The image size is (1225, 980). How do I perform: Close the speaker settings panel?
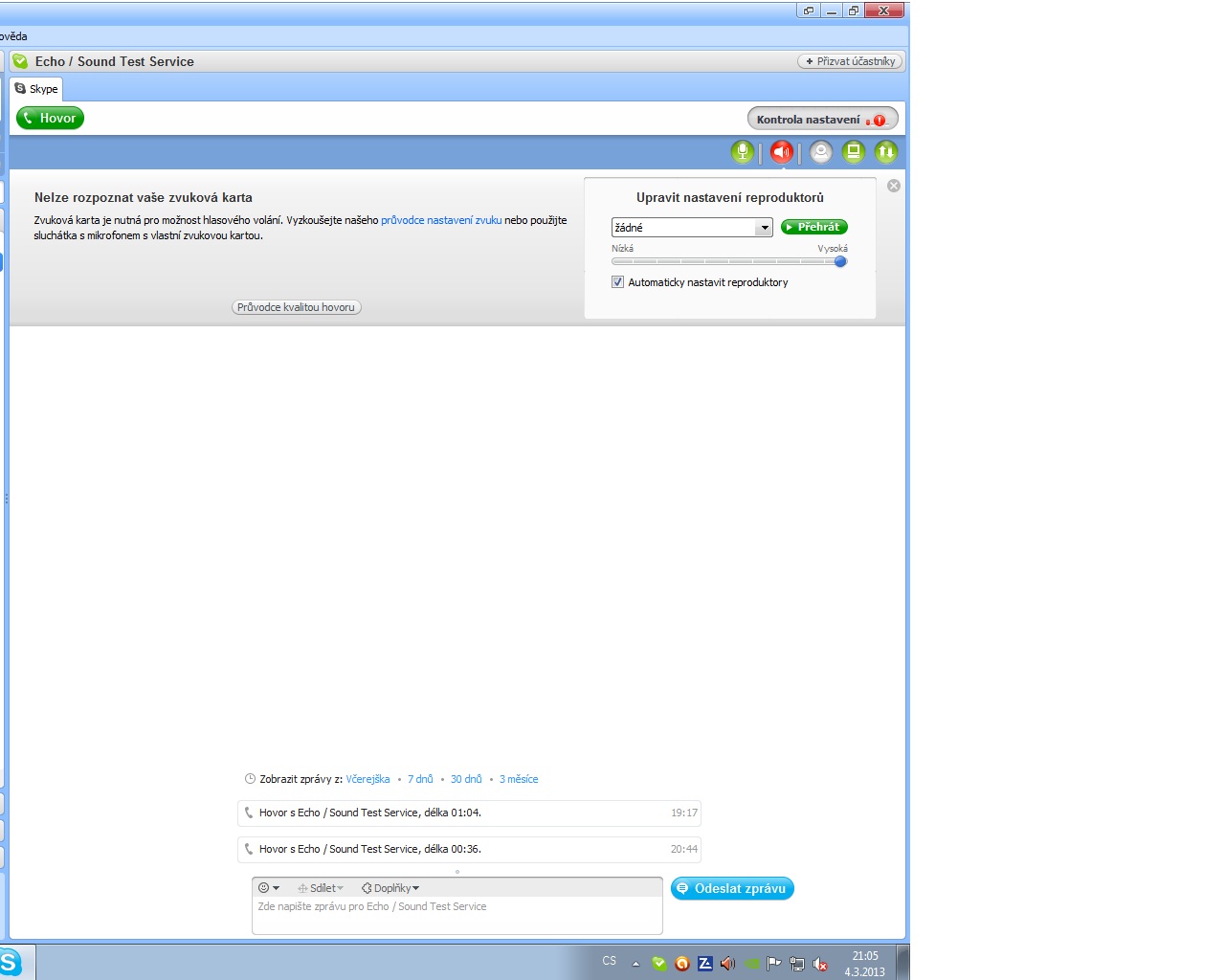[894, 186]
